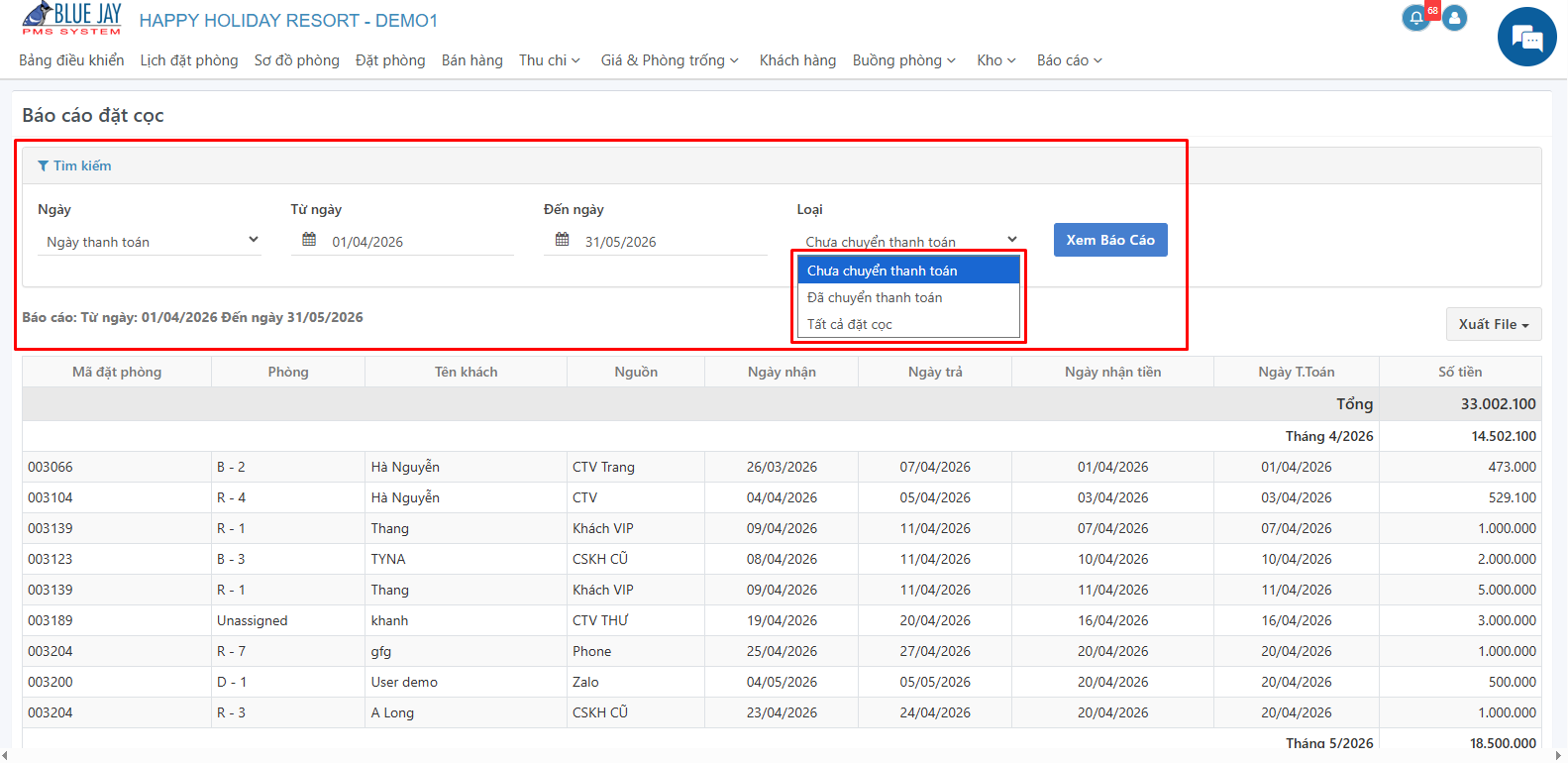Image resolution: width=1568 pixels, height=763 pixels.
Task: Click booking code 003200
Action: [x=51, y=682]
